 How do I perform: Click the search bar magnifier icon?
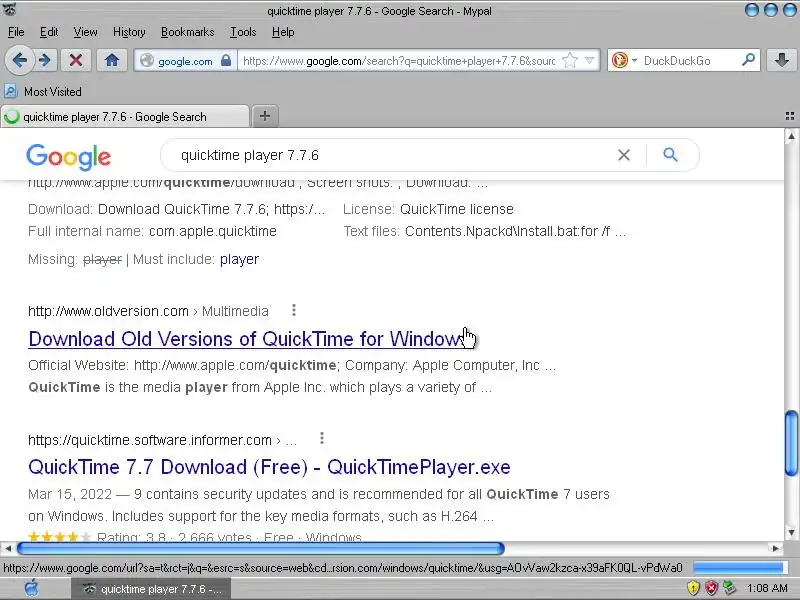748,60
